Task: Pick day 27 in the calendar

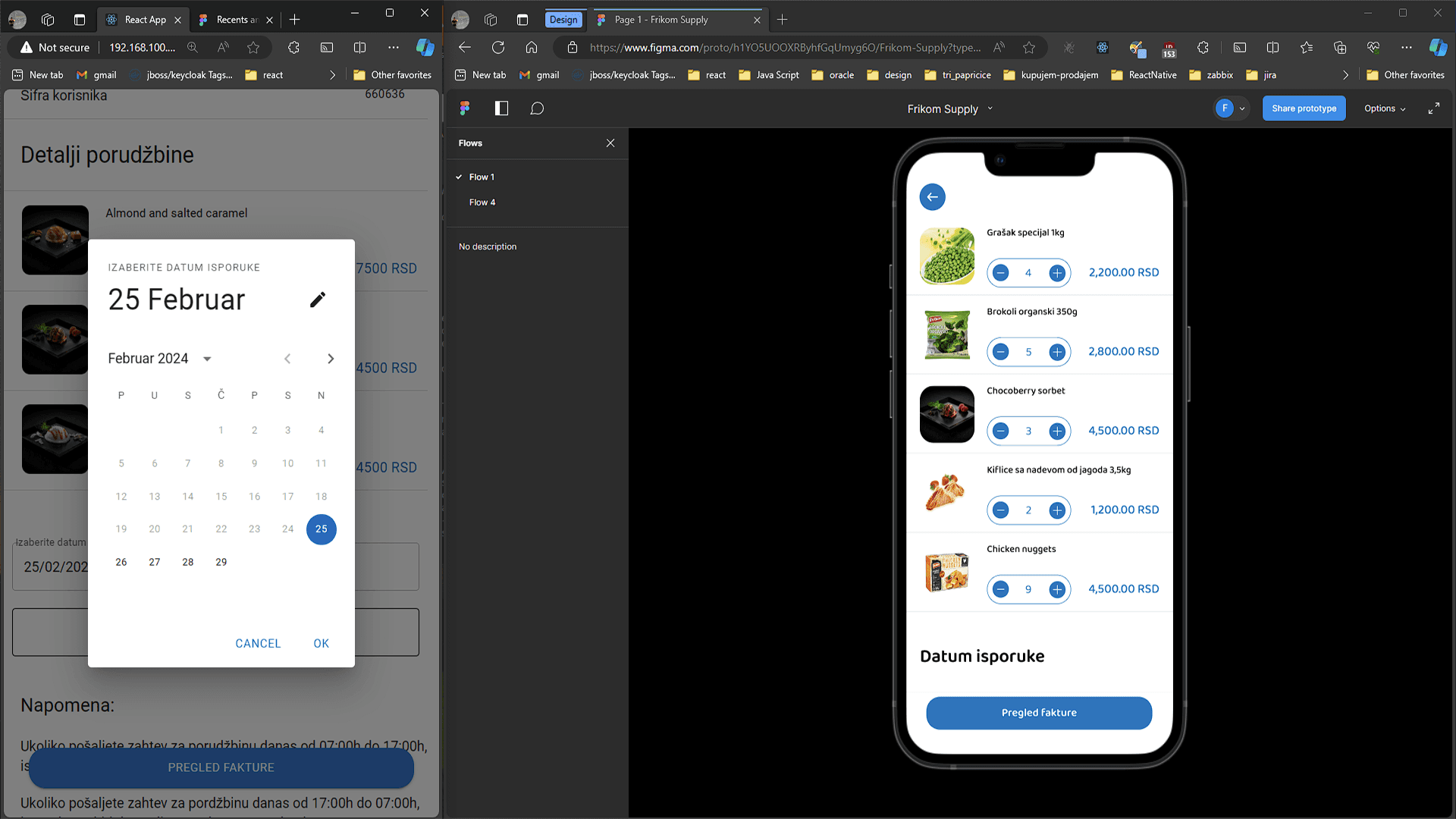Action: pyautogui.click(x=155, y=562)
